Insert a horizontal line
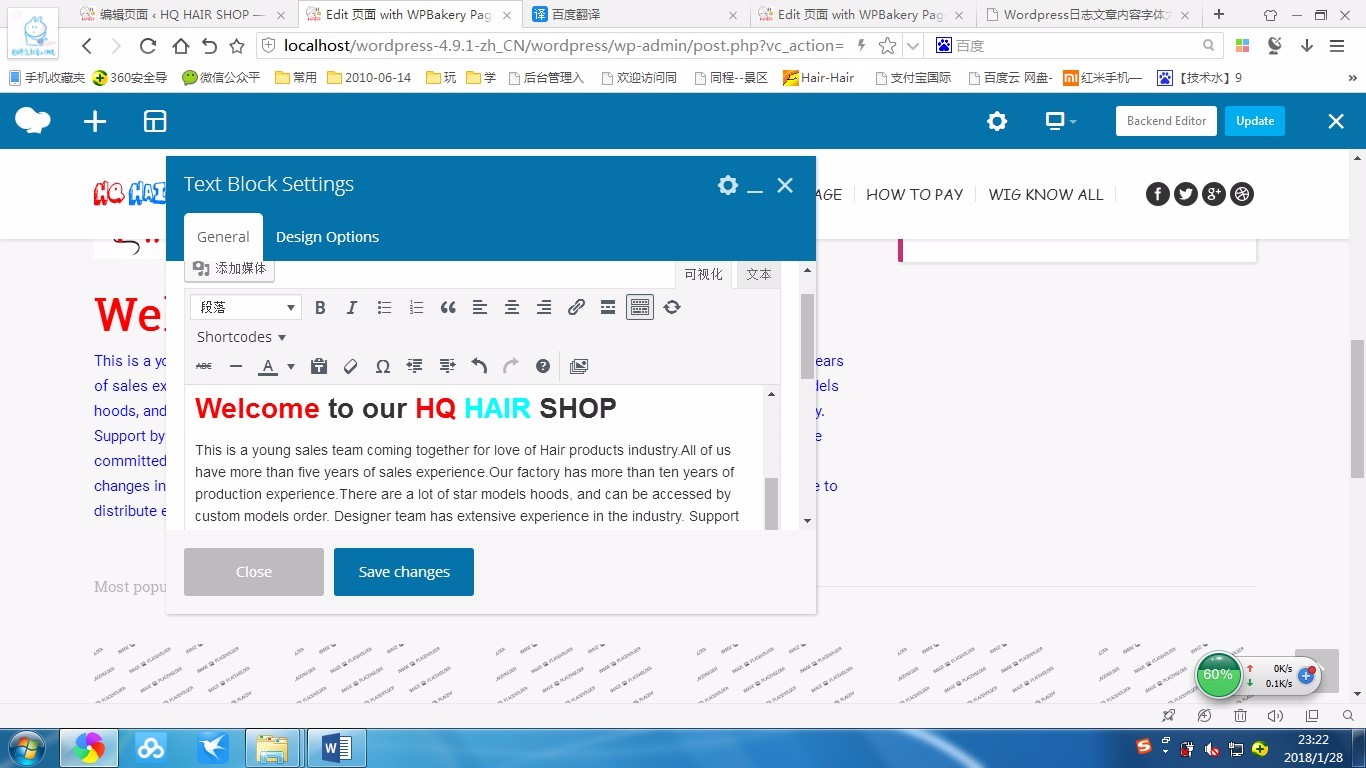The image size is (1366, 768). (x=236, y=367)
